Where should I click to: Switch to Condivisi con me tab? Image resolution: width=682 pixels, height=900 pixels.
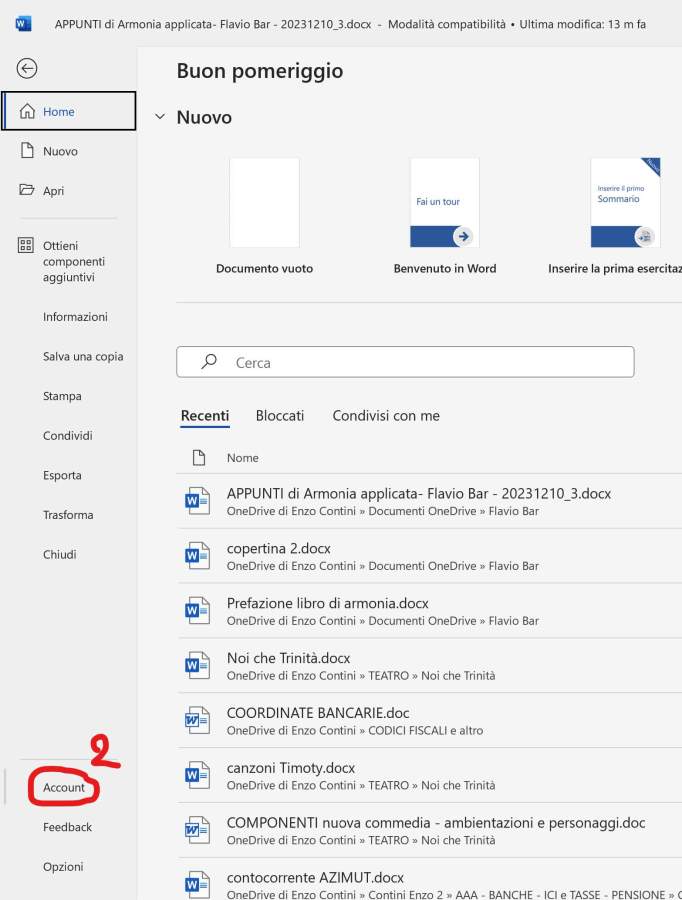(x=386, y=416)
